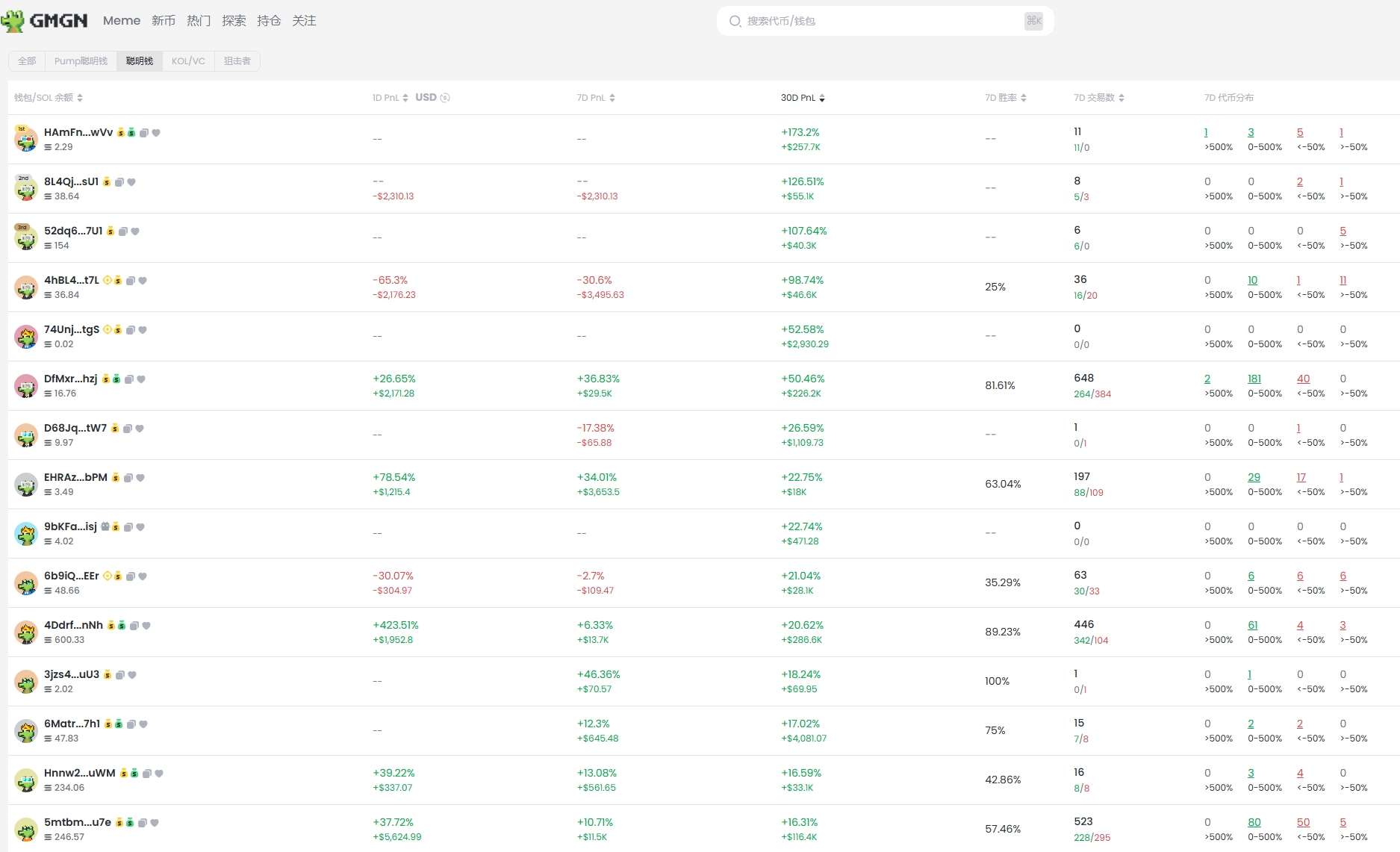Open wallet 6b9iQ...EEr details link
Image resolution: width=1400 pixels, height=852 pixels.
point(72,576)
